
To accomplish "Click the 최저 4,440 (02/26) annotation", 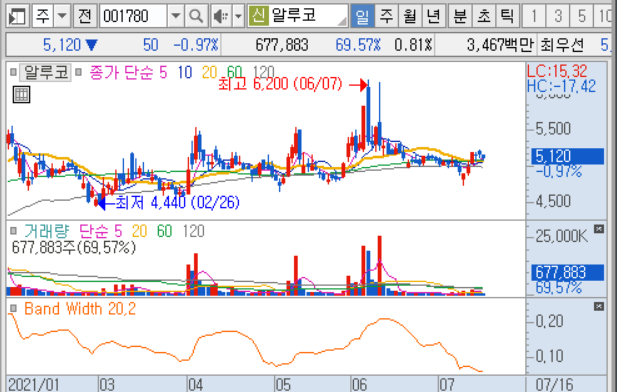I will tap(177, 203).
